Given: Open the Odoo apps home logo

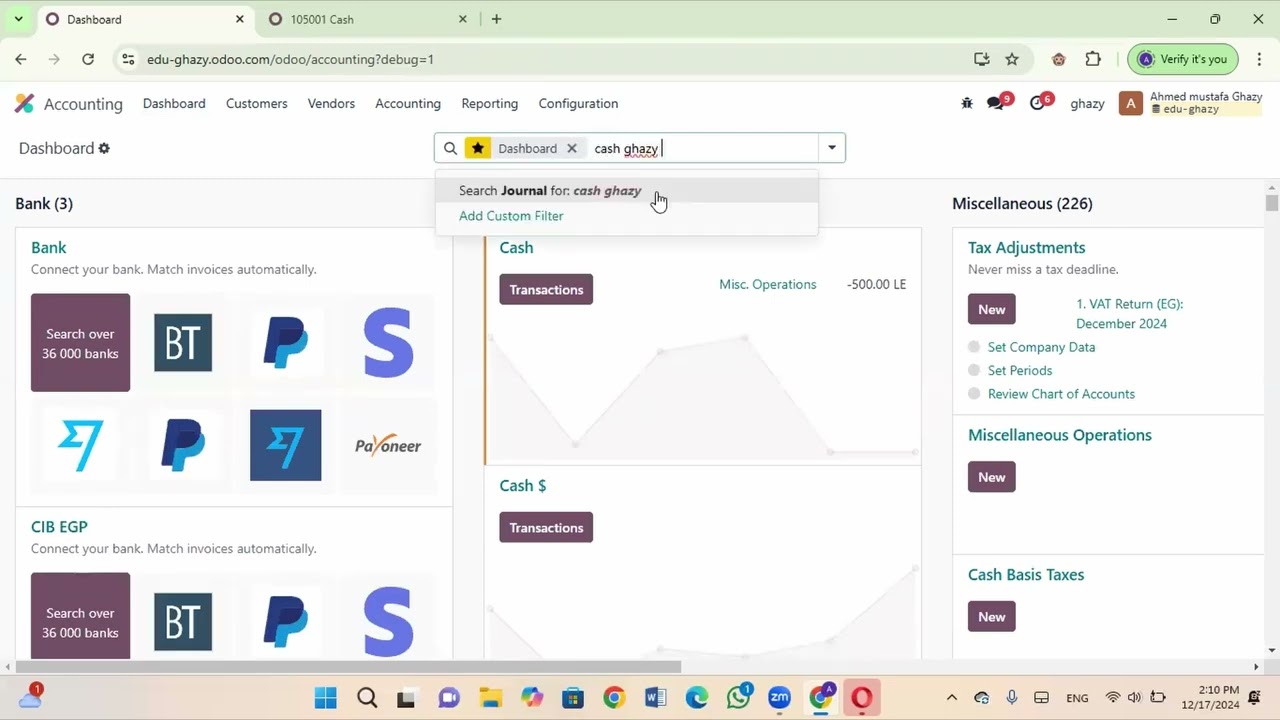Looking at the screenshot, I should [x=24, y=103].
